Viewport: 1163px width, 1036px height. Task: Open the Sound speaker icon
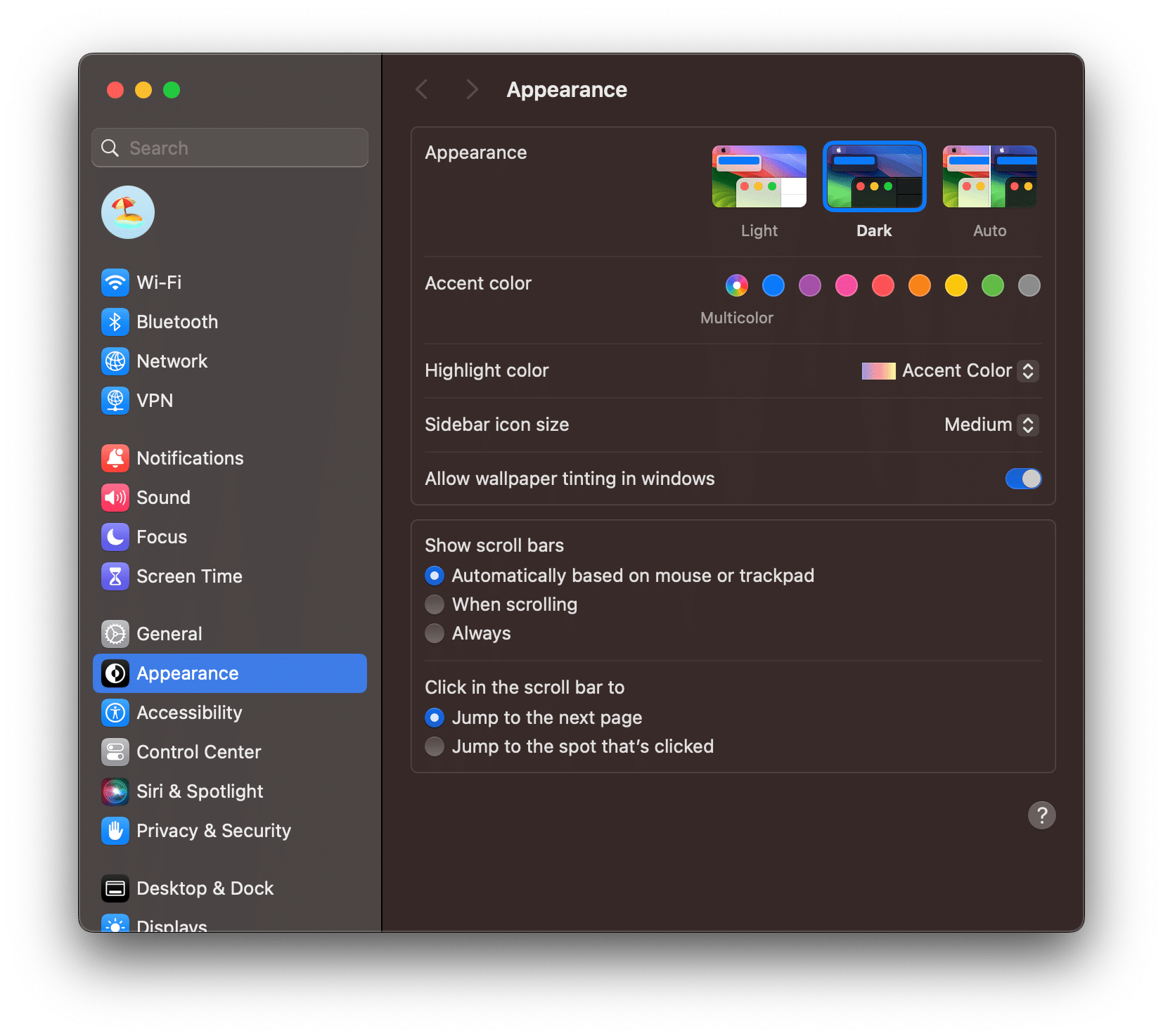tap(115, 498)
